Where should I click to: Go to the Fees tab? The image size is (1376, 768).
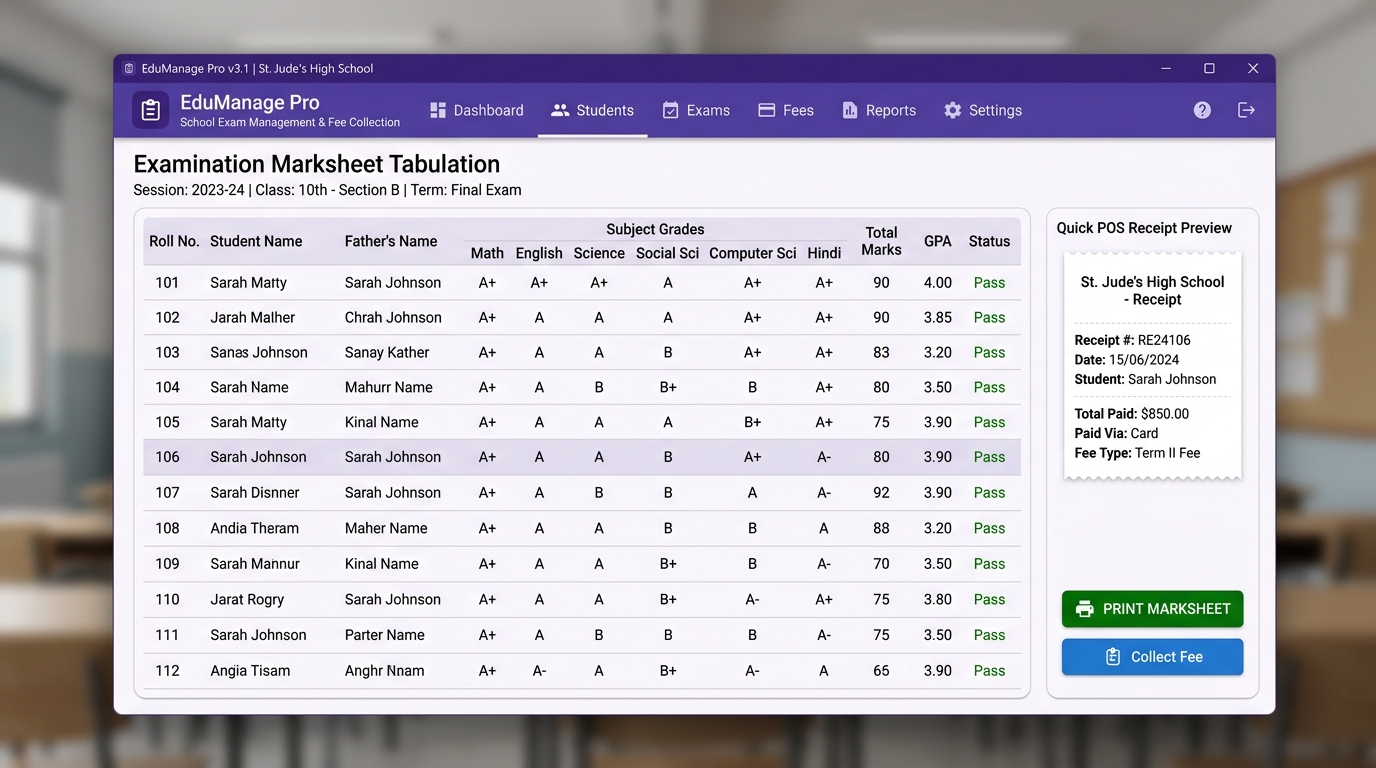click(786, 110)
